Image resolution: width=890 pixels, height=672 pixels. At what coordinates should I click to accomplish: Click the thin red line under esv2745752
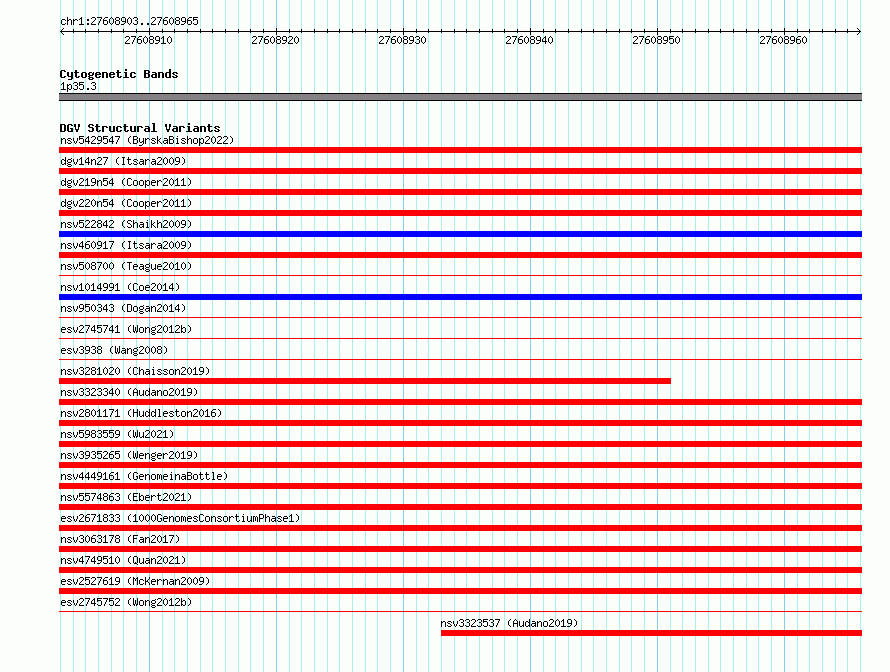point(460,612)
